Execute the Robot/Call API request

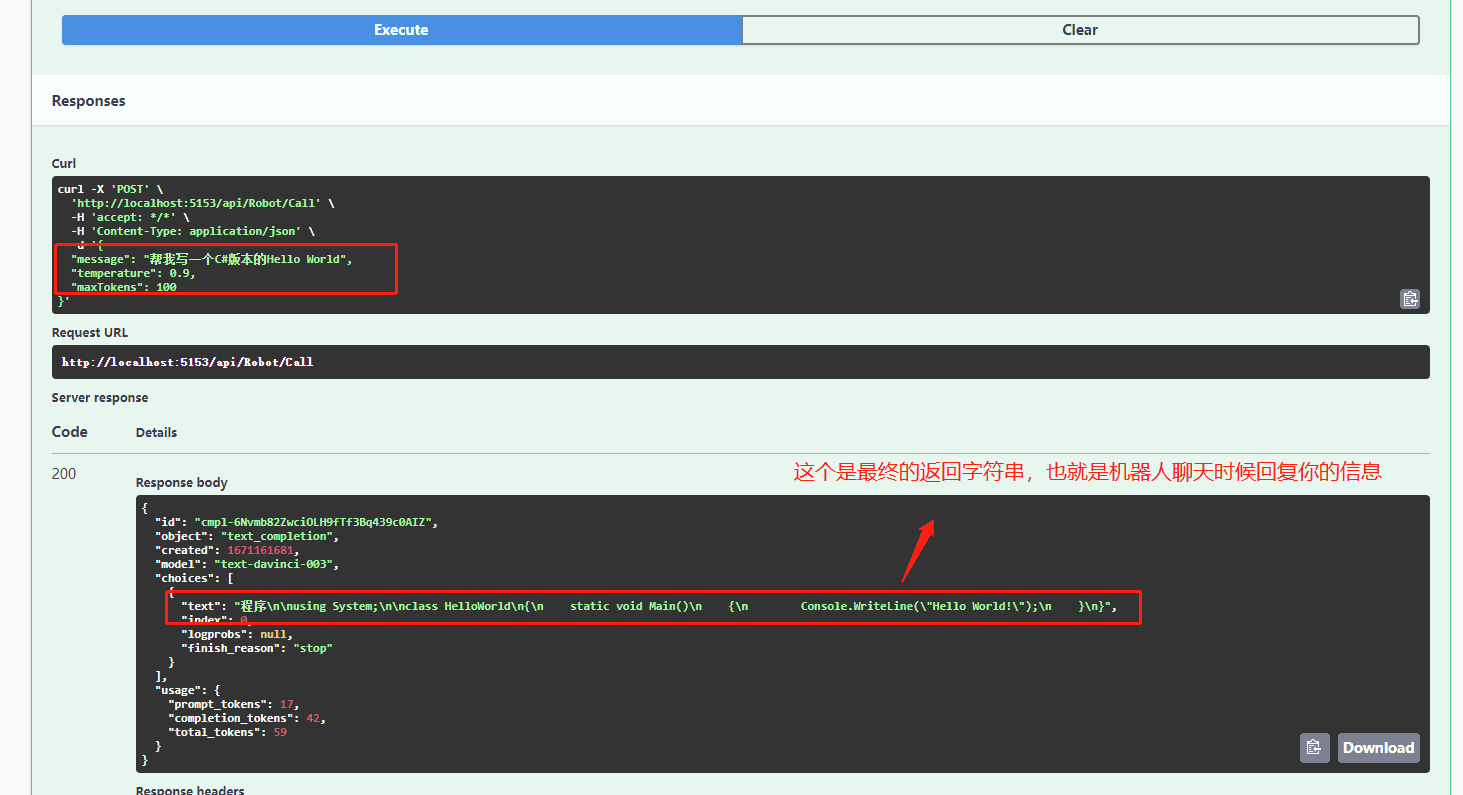(400, 30)
